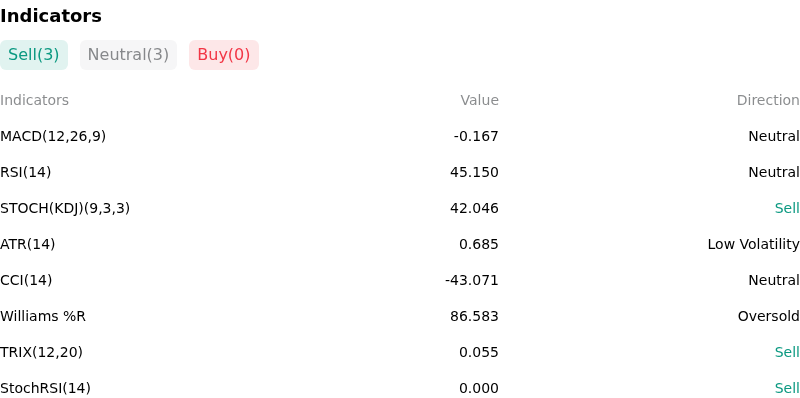Click the MACD value -0.167

pyautogui.click(x=476, y=136)
